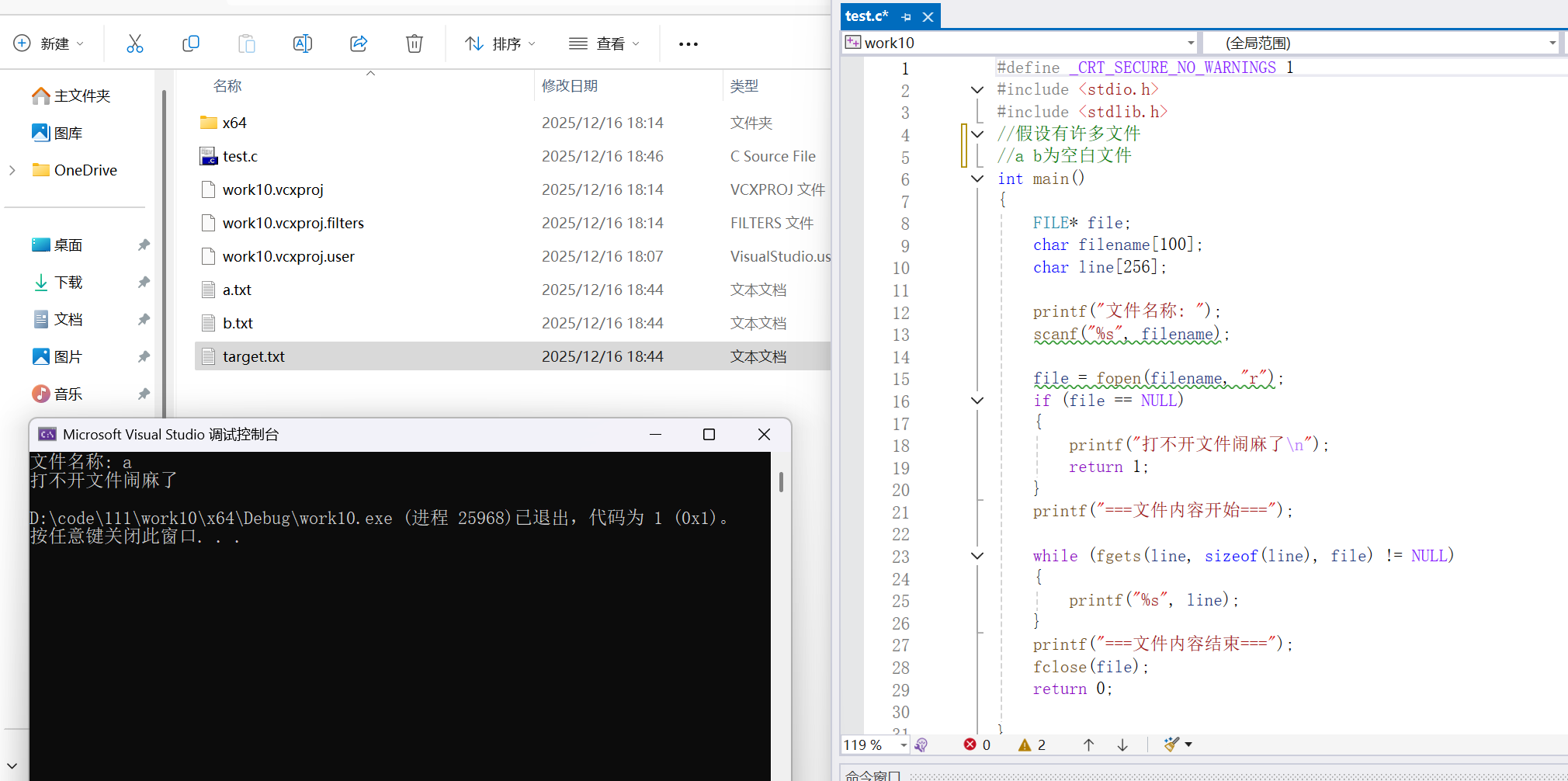1568x781 pixels.
Task: Click the a.txt document icon
Action: [x=208, y=290]
